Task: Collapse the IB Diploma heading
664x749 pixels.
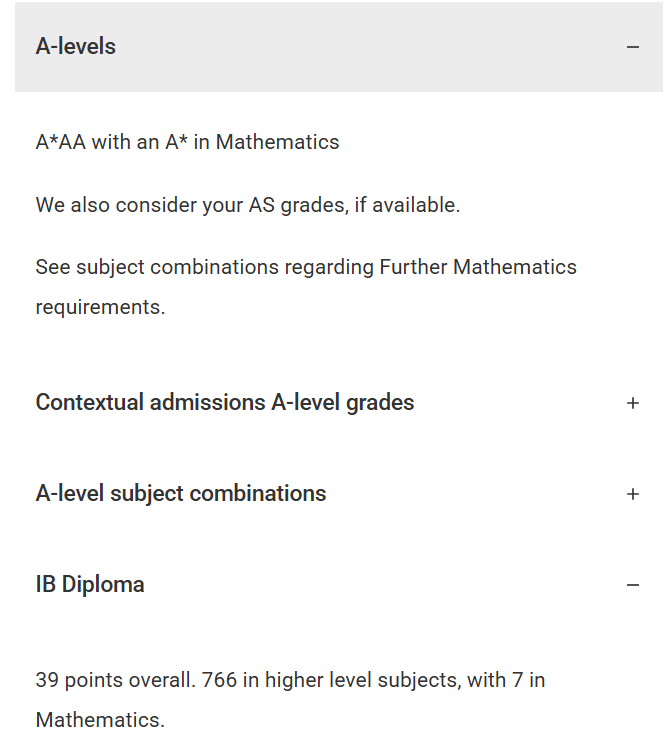Action: 90,585
